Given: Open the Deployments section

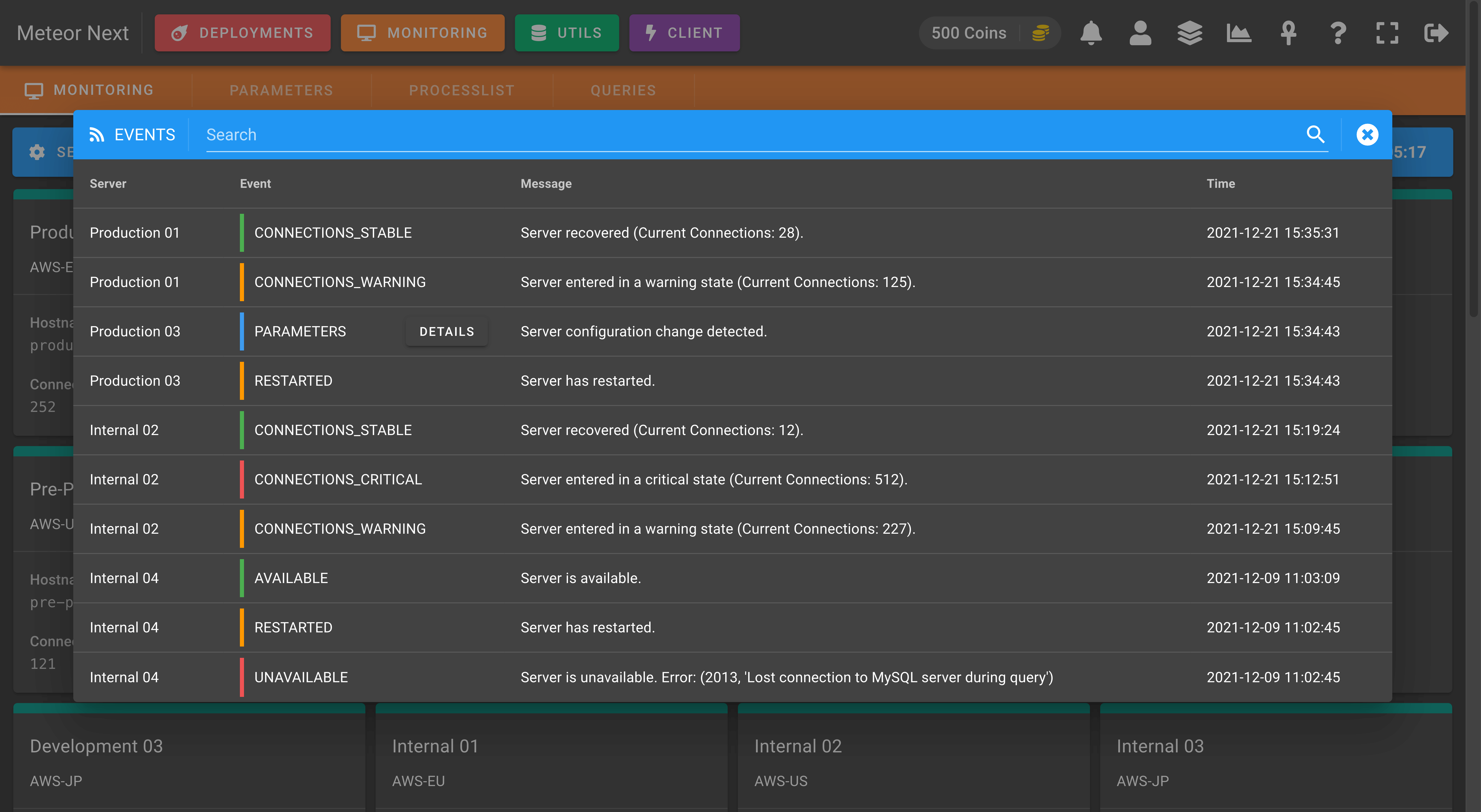Looking at the screenshot, I should pyautogui.click(x=243, y=33).
